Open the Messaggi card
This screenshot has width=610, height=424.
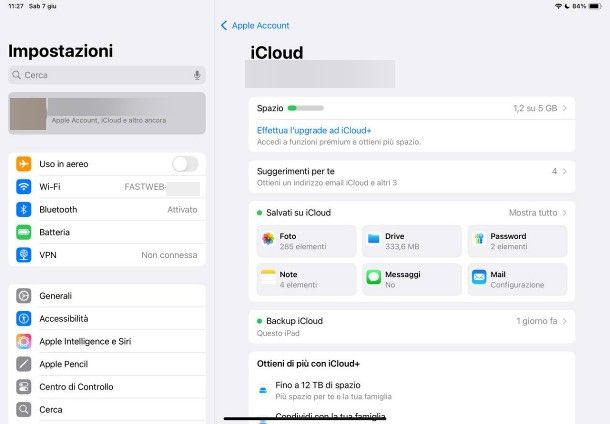412,279
